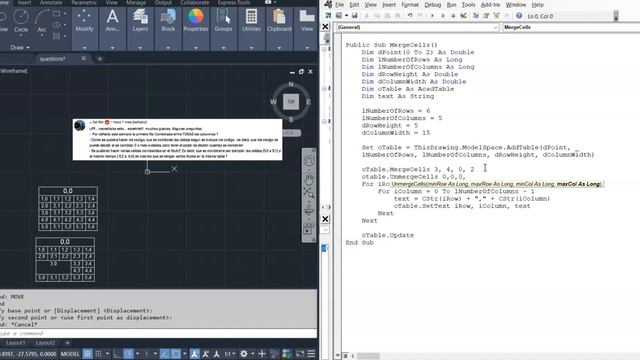Screen dimensions: 640x360
Task: Open the Object Browser icon in VBA toolbar
Action: coord(496,16)
